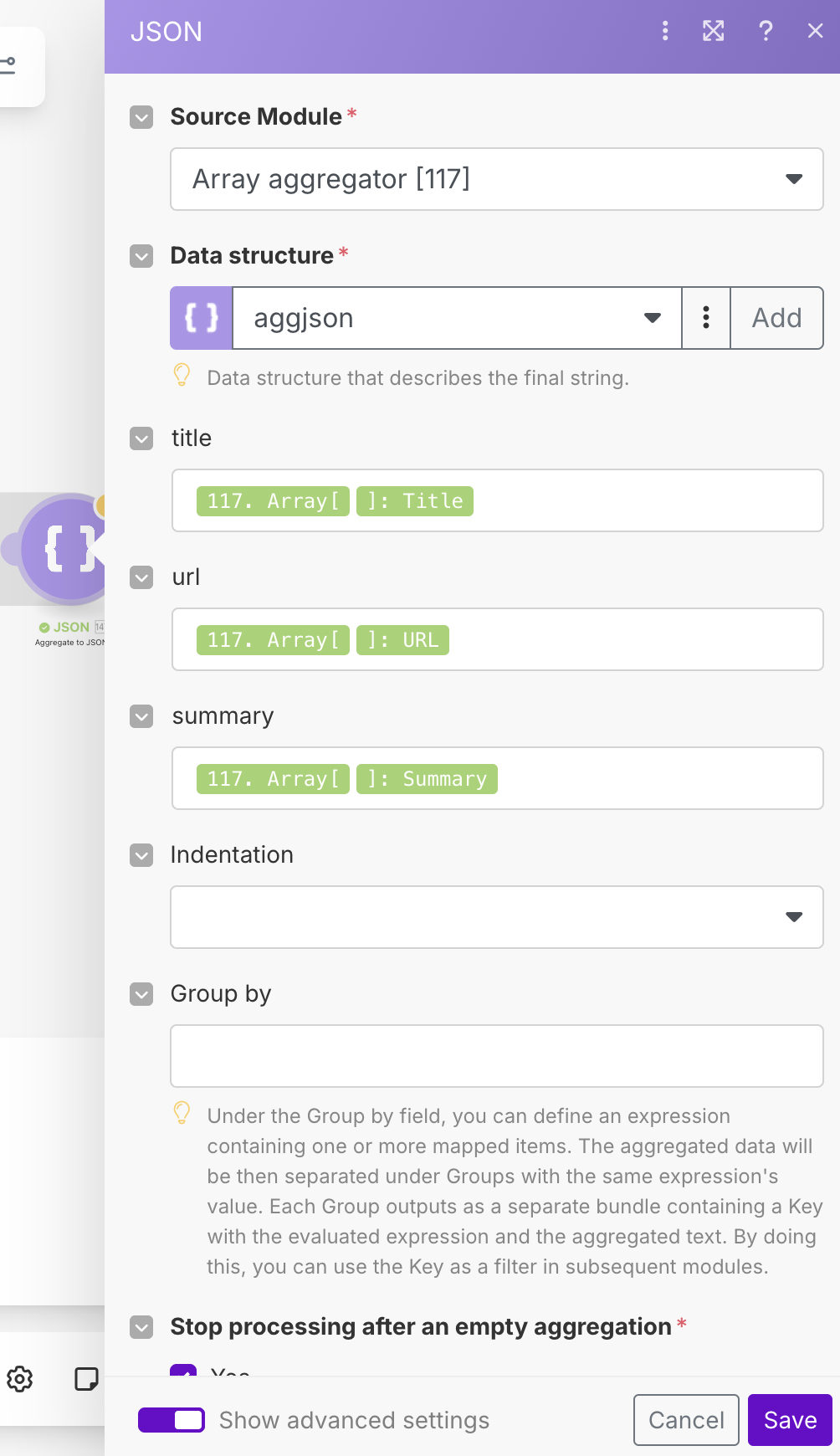The image size is (840, 1456).
Task: Open the aggjson data structure dropdown
Action: click(457, 318)
